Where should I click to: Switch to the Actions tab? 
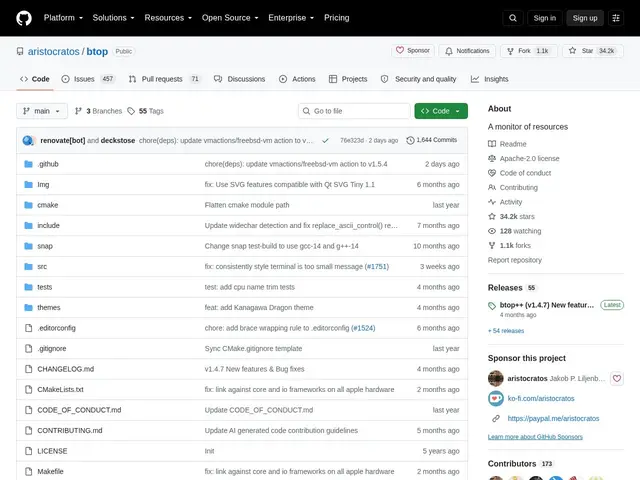[297, 79]
